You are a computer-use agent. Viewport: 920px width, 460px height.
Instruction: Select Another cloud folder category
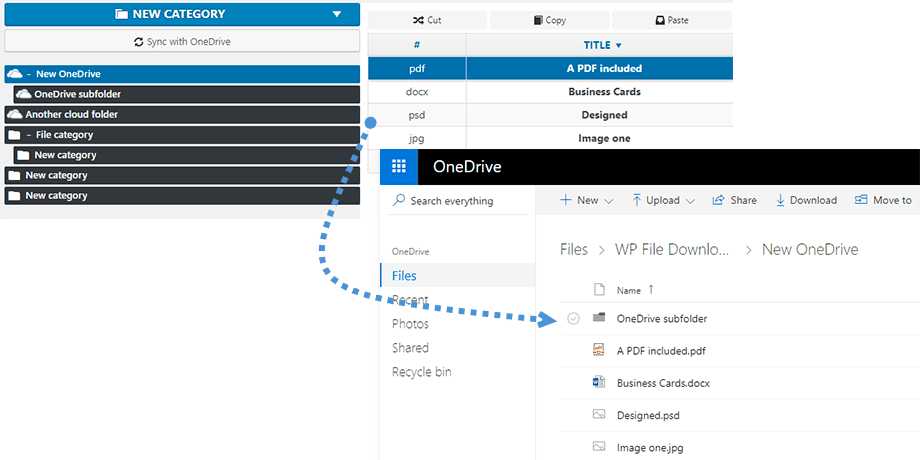(x=182, y=114)
